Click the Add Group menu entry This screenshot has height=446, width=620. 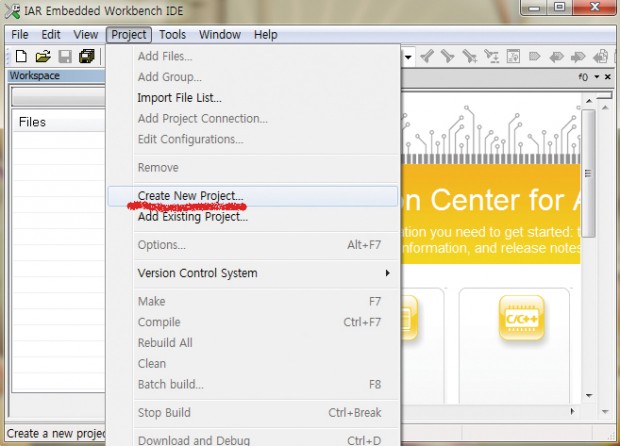pos(253,77)
